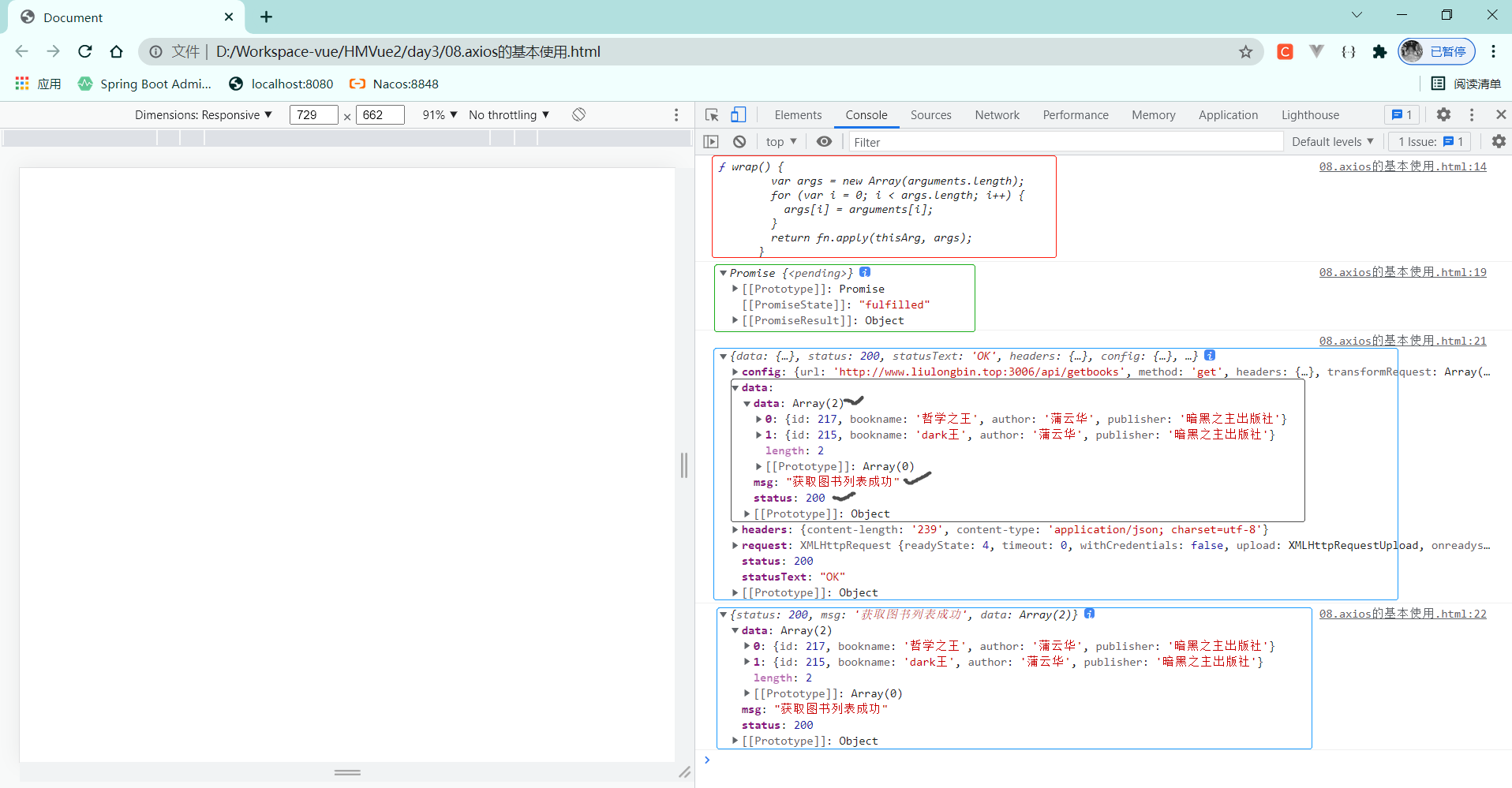Switch to the Elements tab
Image resolution: width=1512 pixels, height=788 pixels.
click(798, 115)
